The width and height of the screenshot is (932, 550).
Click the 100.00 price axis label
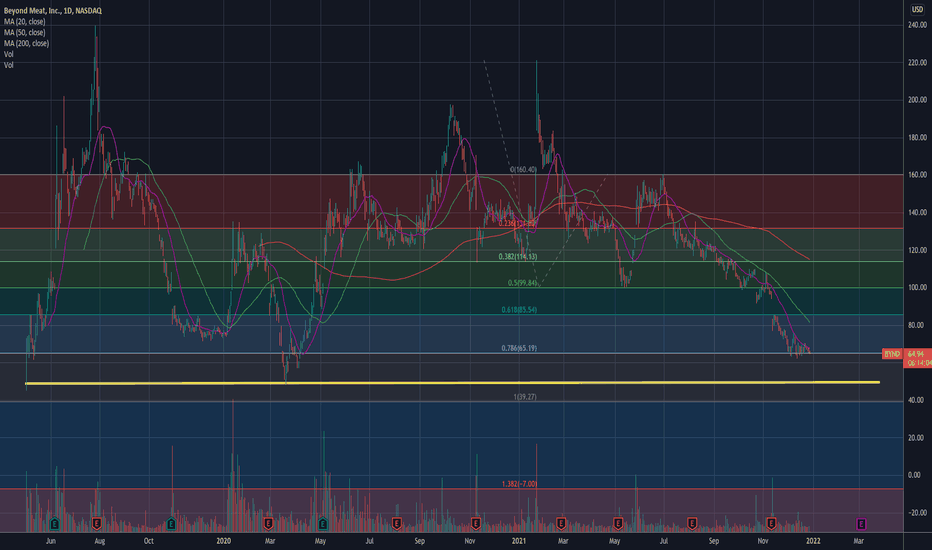point(917,287)
